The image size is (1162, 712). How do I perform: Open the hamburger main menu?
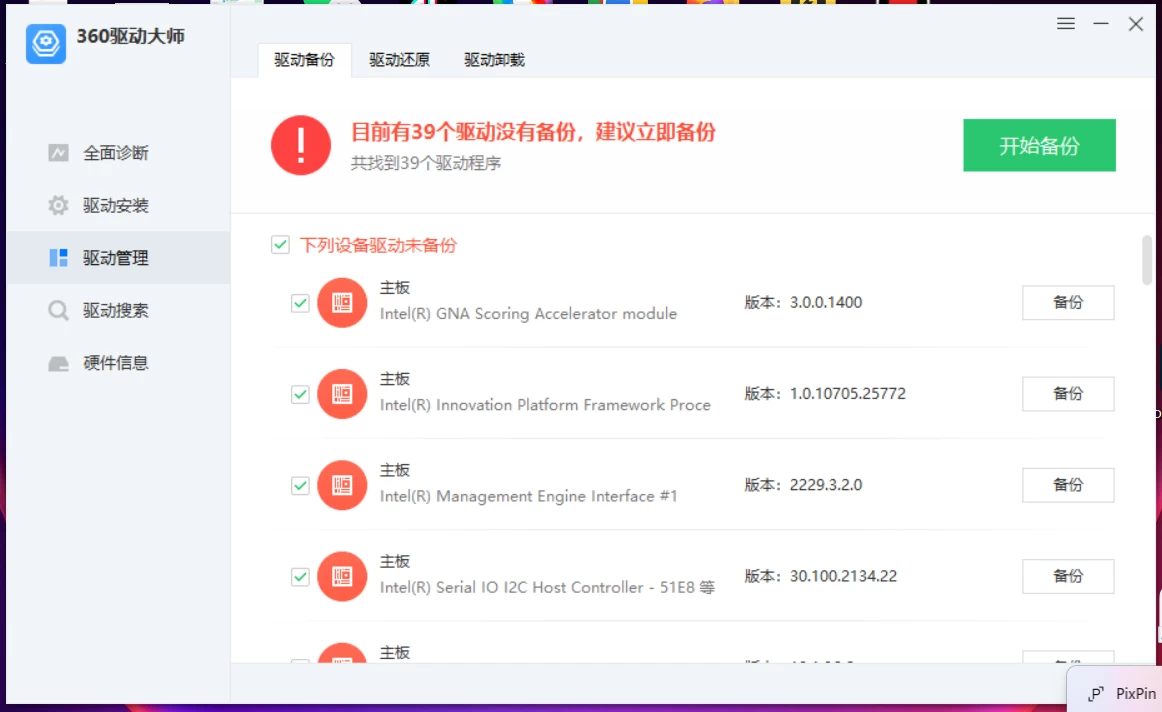tap(1066, 24)
